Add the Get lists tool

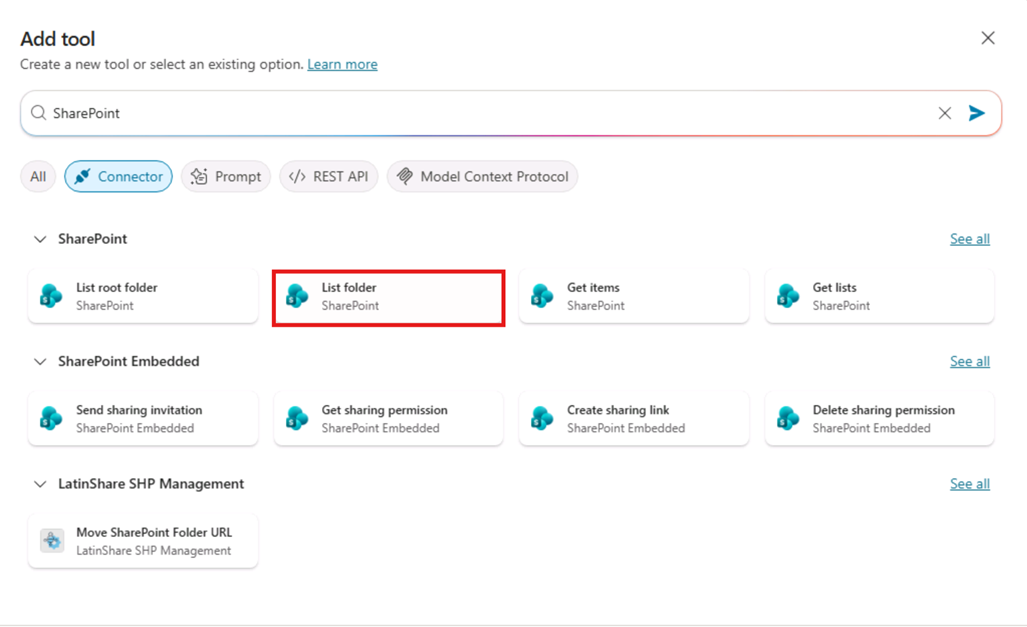(x=880, y=296)
